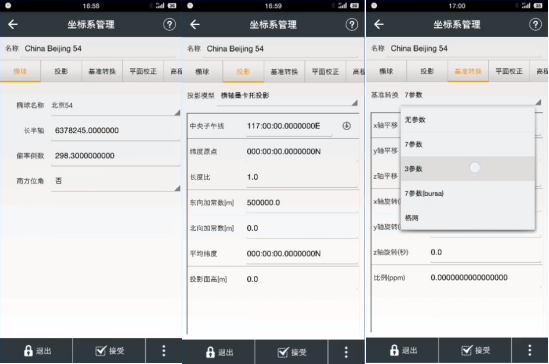Screen dimensions: 549x364
Task: Tap the 接受 button on the left screen
Action: (x=109, y=351)
